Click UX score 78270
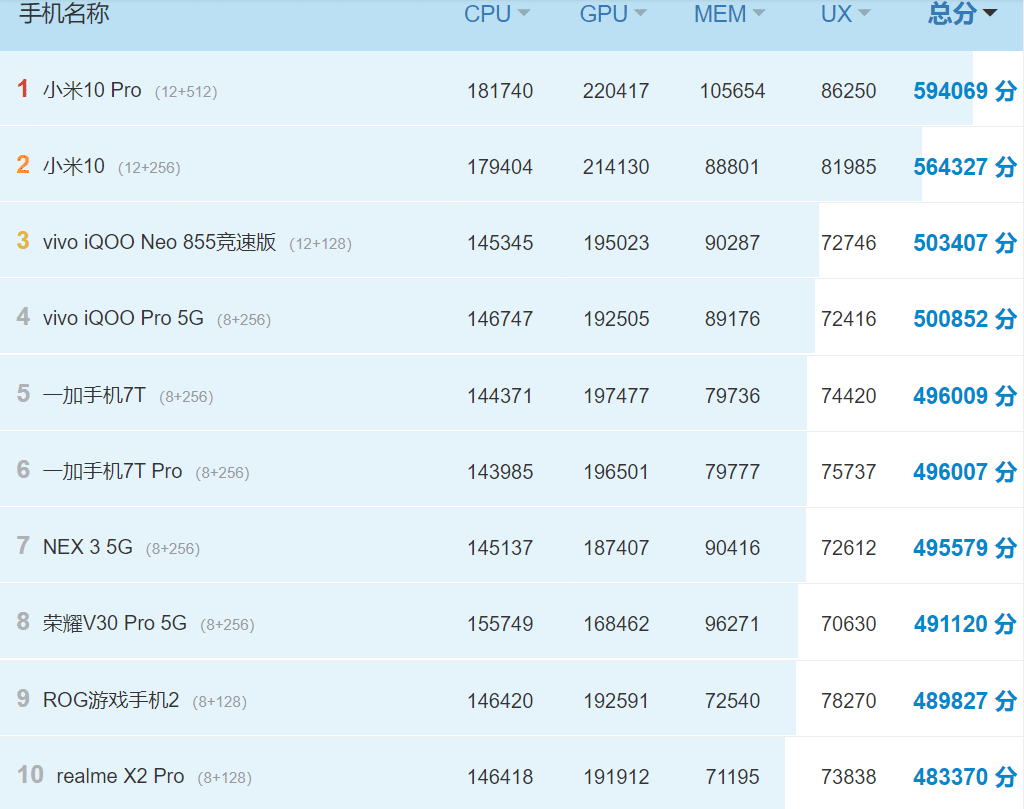Viewport: 1024px width, 809px height. coord(848,701)
